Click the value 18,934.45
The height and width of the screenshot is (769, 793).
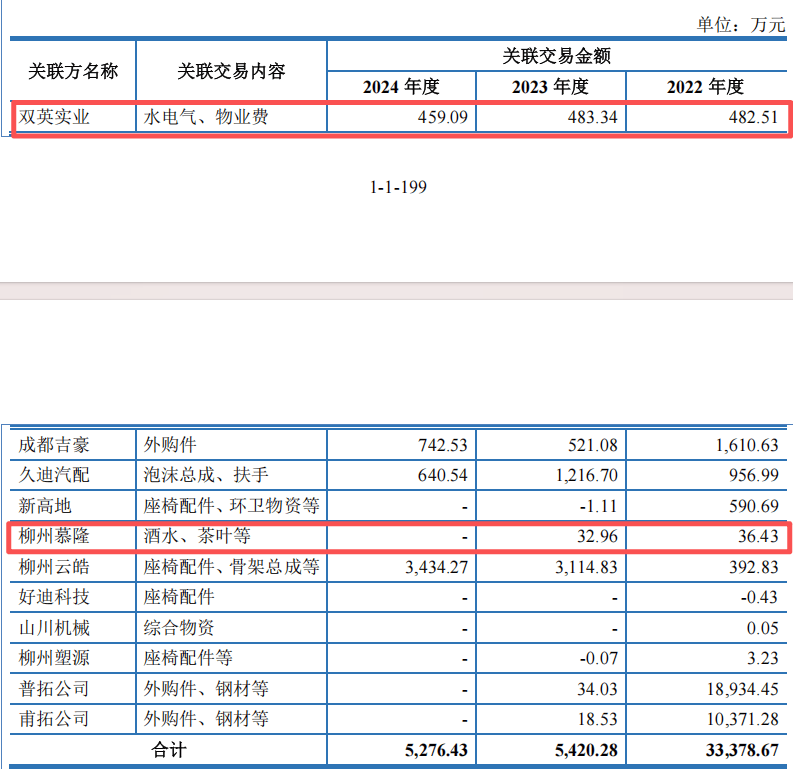point(735,689)
